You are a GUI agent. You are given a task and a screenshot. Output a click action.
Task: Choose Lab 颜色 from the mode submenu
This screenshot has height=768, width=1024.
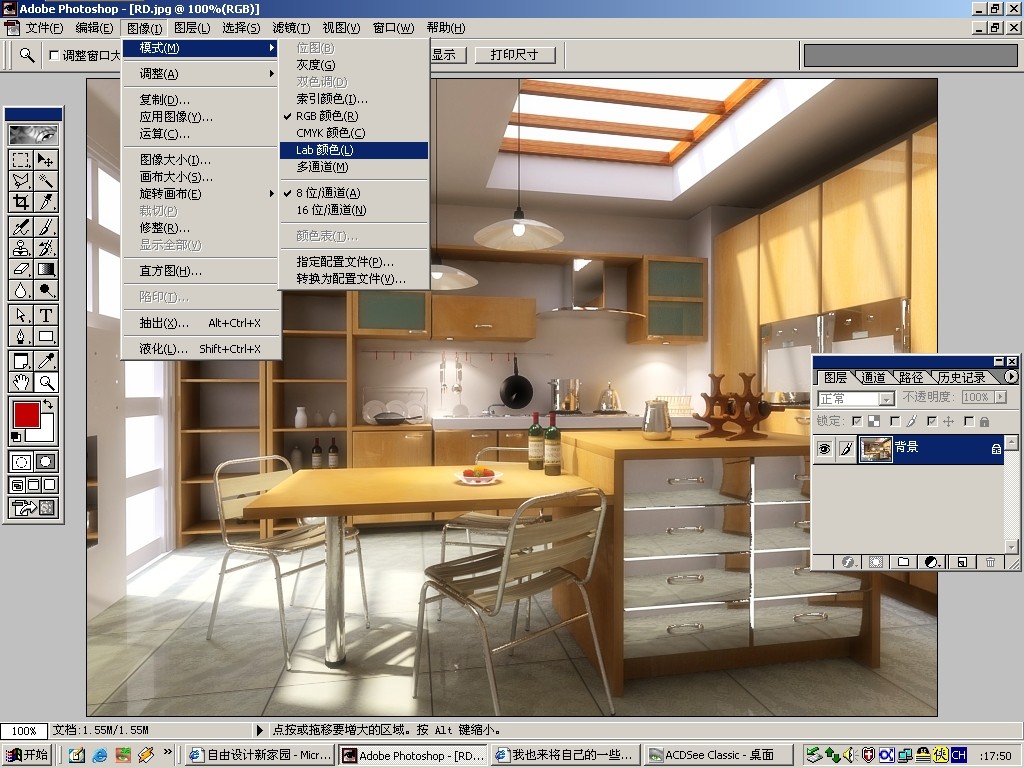pos(324,150)
